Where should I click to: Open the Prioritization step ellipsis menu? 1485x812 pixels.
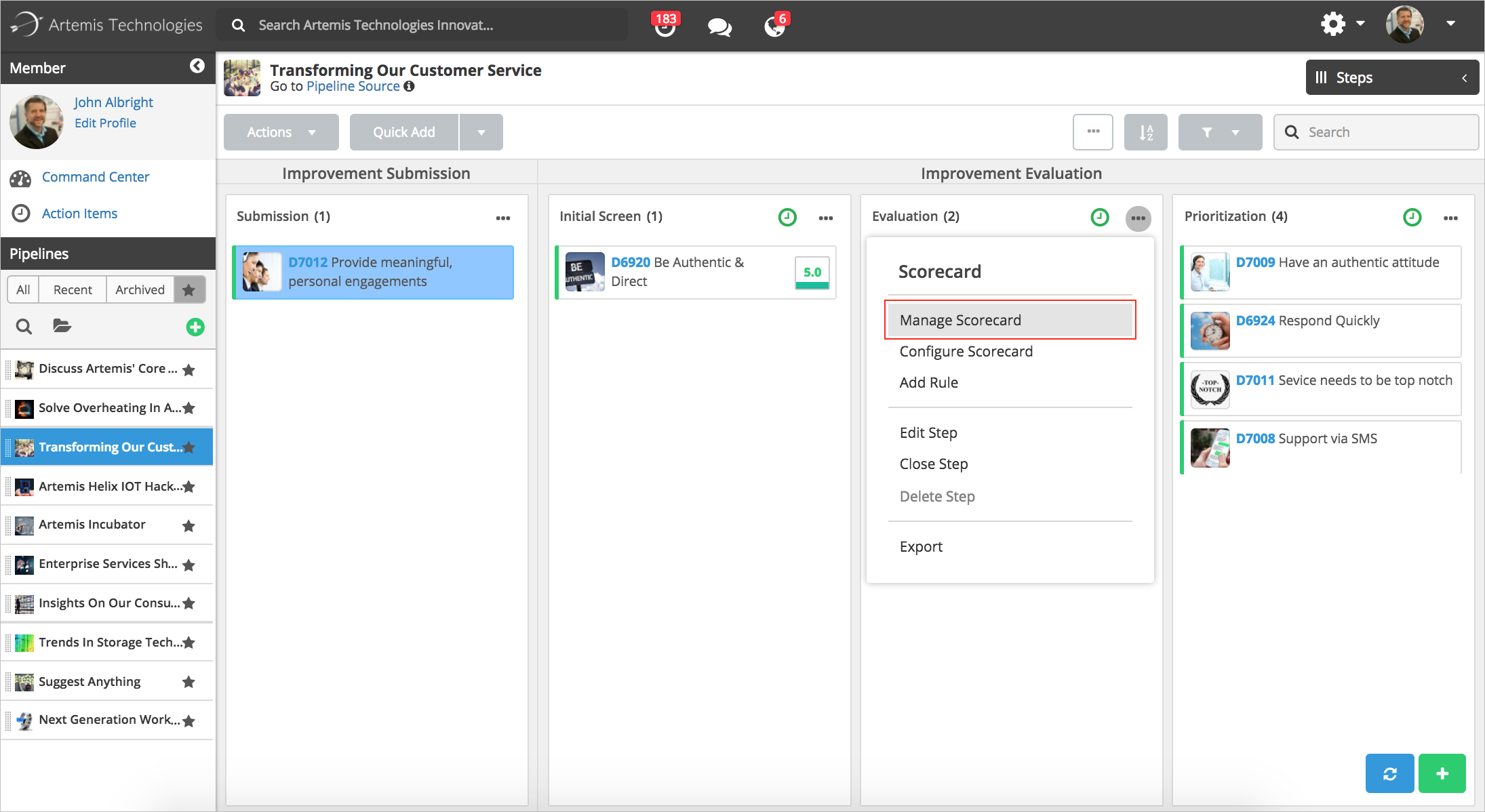pyautogui.click(x=1450, y=218)
